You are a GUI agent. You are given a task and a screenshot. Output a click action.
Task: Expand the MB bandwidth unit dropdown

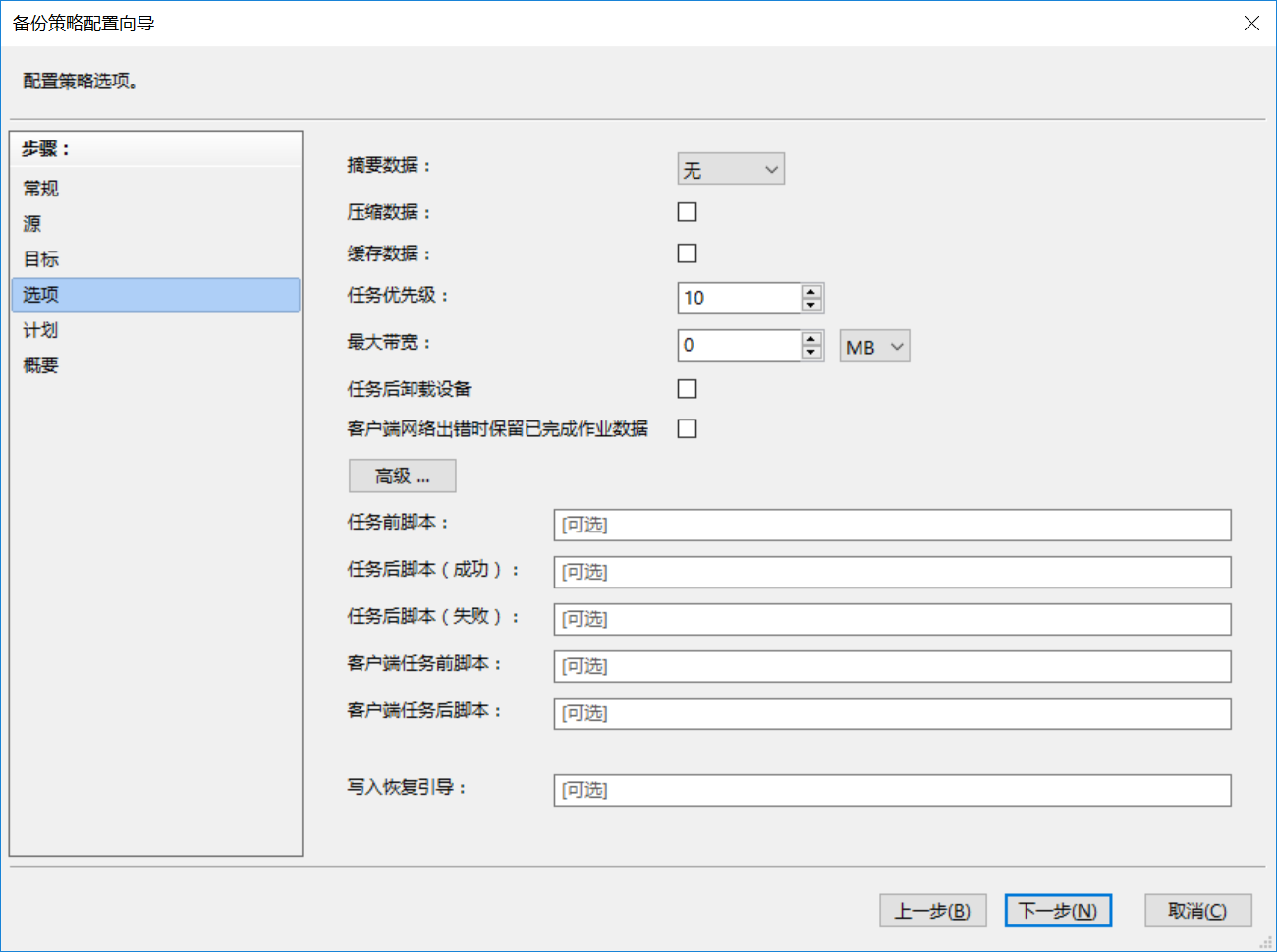(874, 346)
